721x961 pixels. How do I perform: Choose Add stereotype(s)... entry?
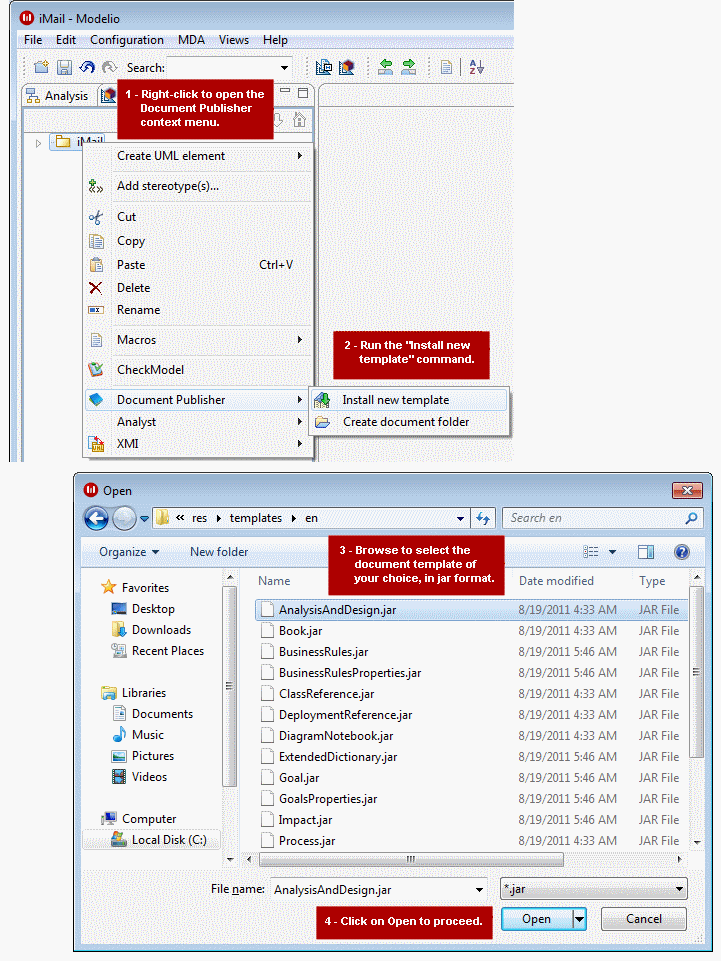[197, 186]
